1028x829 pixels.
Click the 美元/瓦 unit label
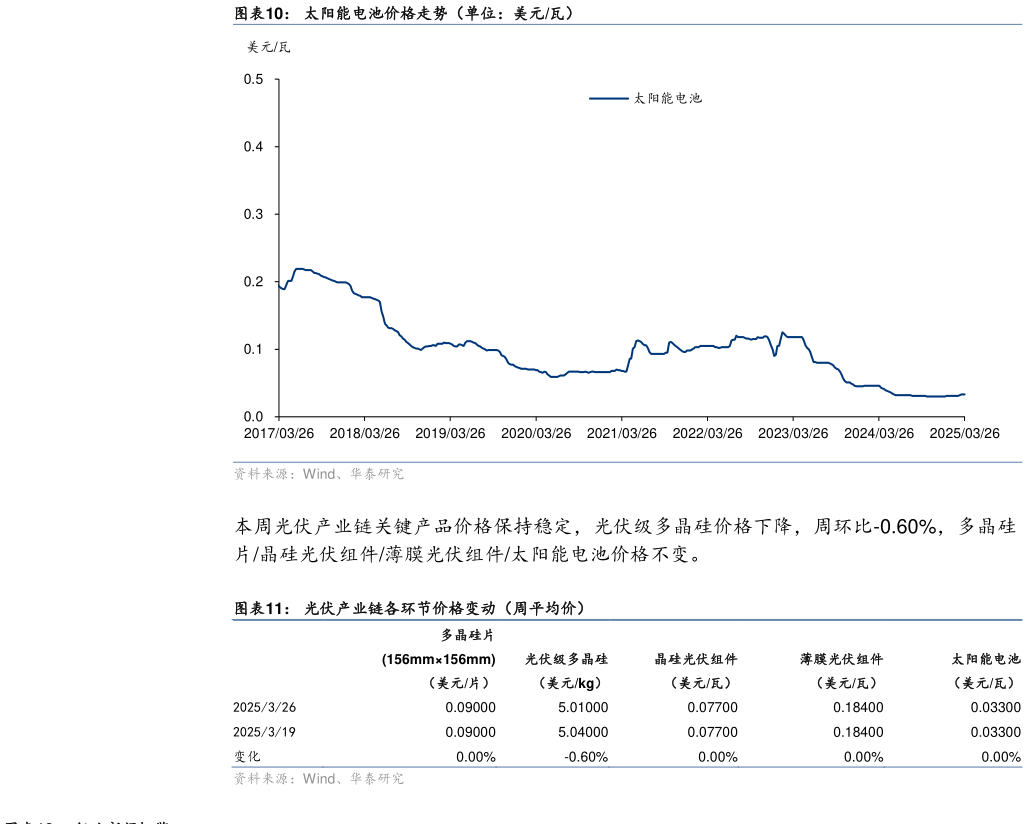point(268,47)
